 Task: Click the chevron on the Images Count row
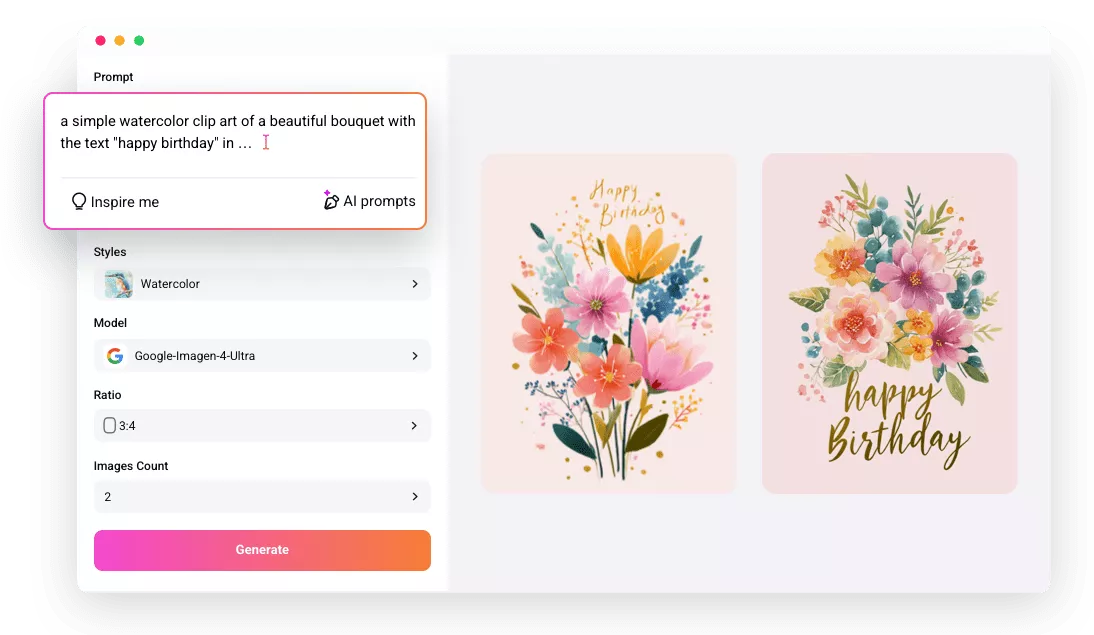pos(415,496)
